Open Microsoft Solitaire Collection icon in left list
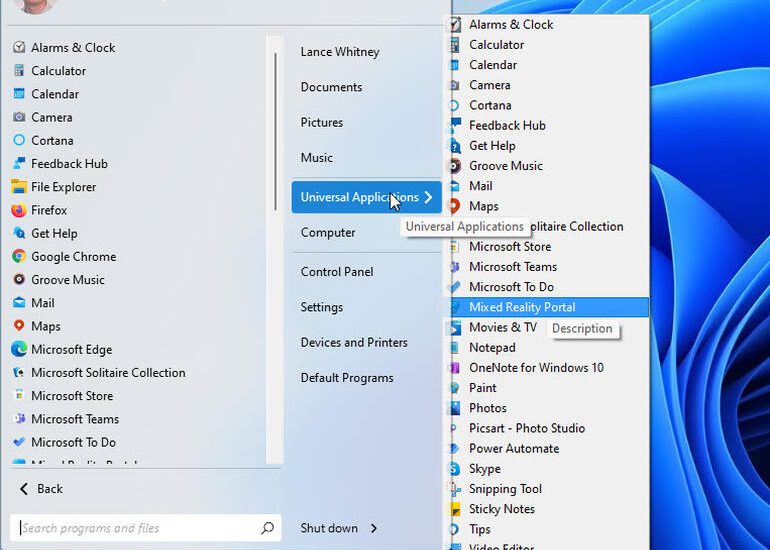The image size is (770, 550). point(19,372)
